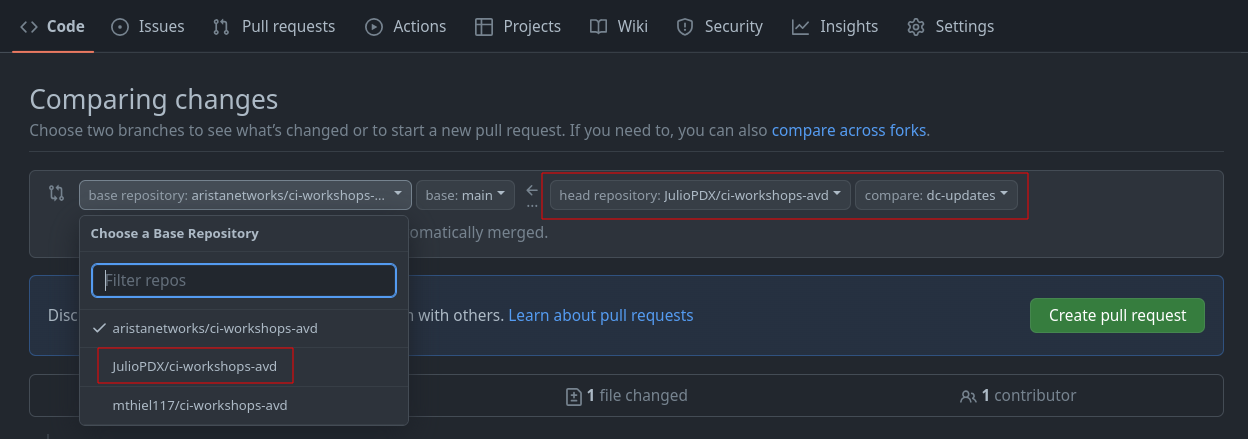The height and width of the screenshot is (439, 1248).
Task: Open the head repository dropdown
Action: pyautogui.click(x=700, y=195)
